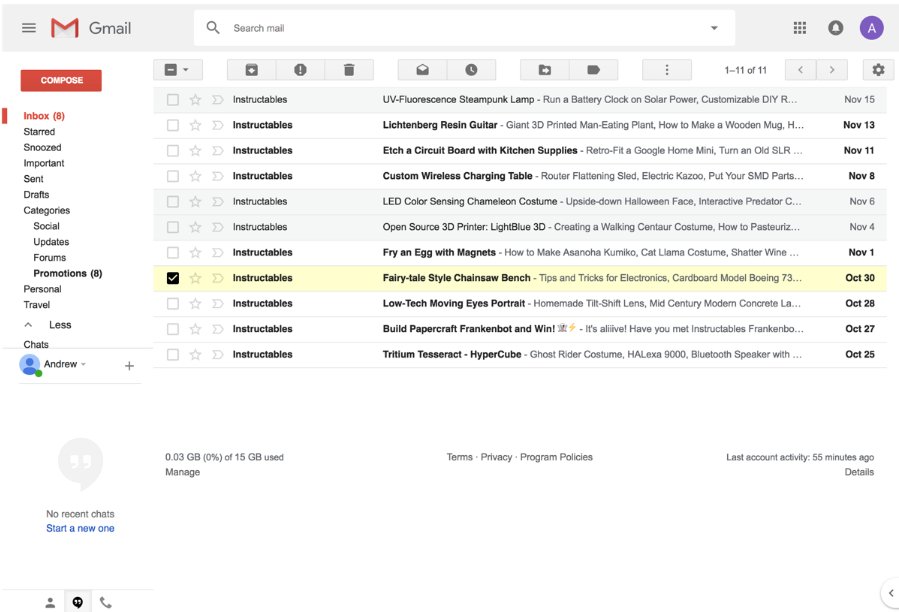This screenshot has height=612, width=899.
Task: Go to Starred mail
Action: pyautogui.click(x=39, y=132)
